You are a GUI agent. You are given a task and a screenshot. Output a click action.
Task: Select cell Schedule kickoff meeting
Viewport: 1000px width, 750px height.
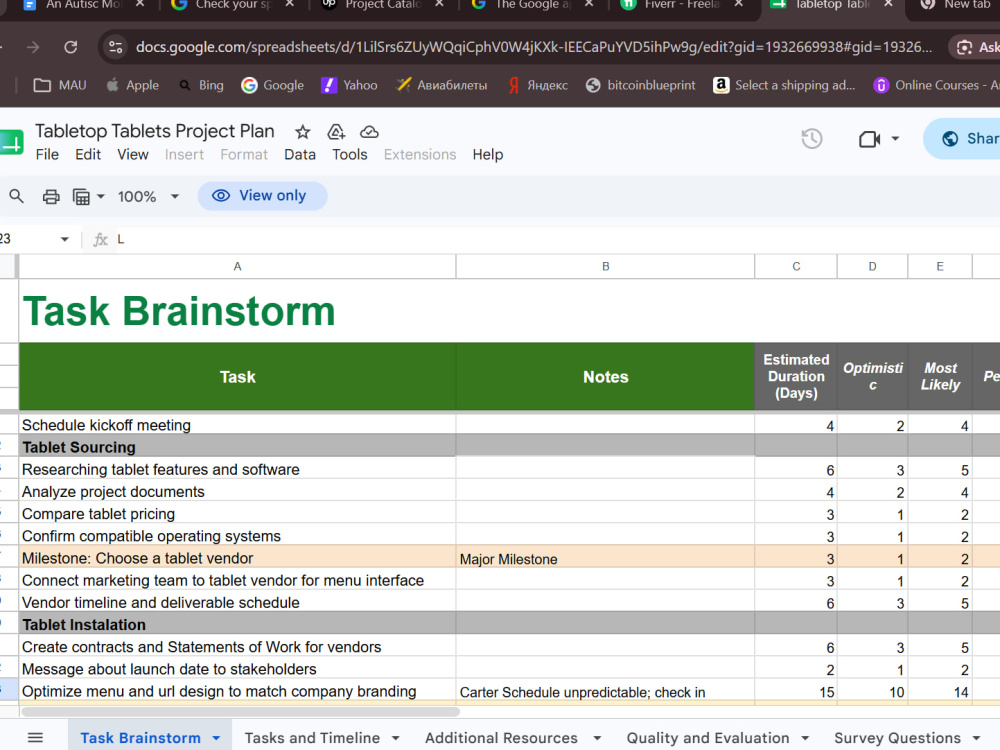237,425
